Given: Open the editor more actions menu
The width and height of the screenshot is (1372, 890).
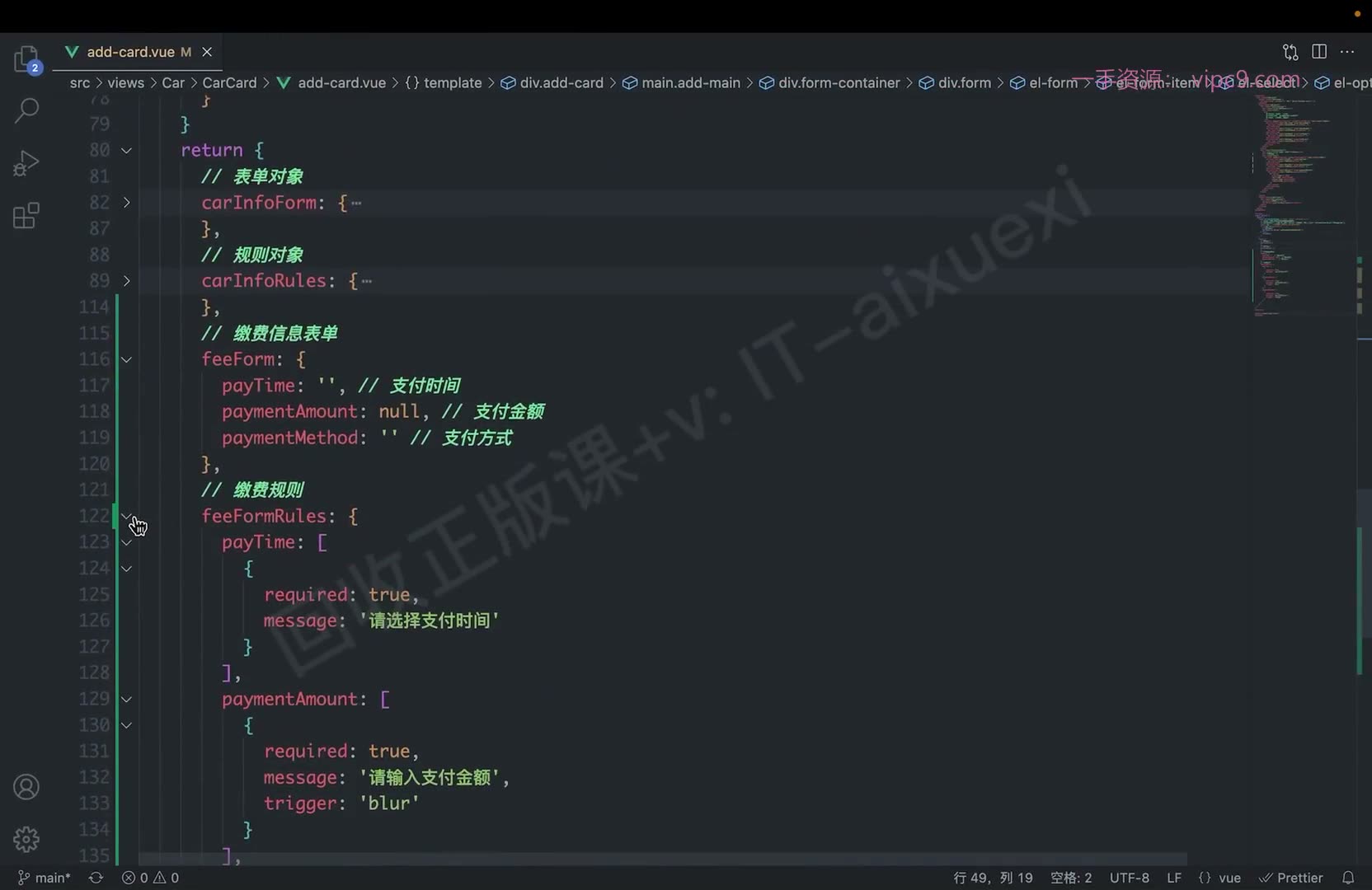Looking at the screenshot, I should [x=1347, y=51].
